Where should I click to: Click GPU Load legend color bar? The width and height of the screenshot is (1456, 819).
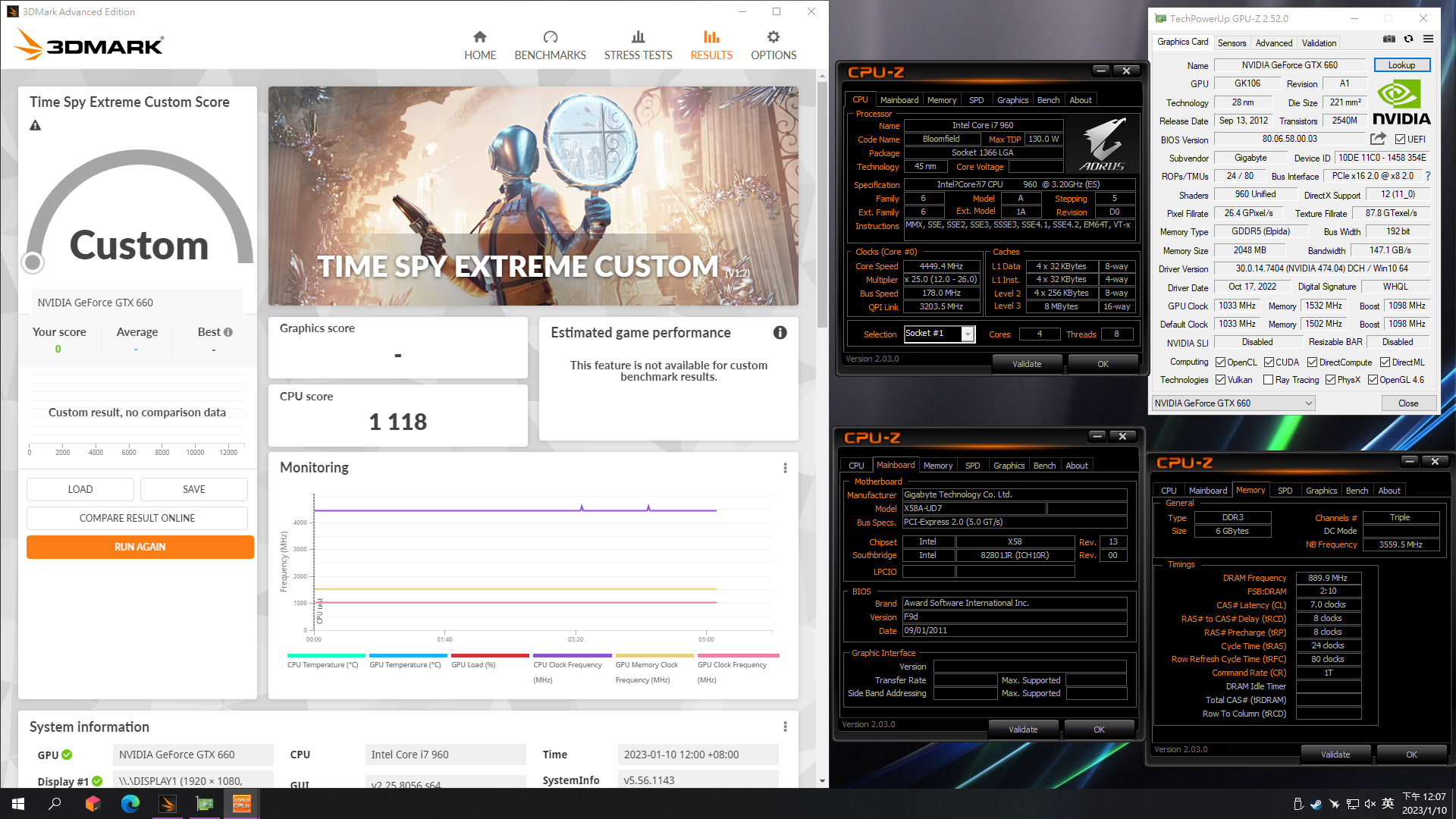[x=490, y=656]
